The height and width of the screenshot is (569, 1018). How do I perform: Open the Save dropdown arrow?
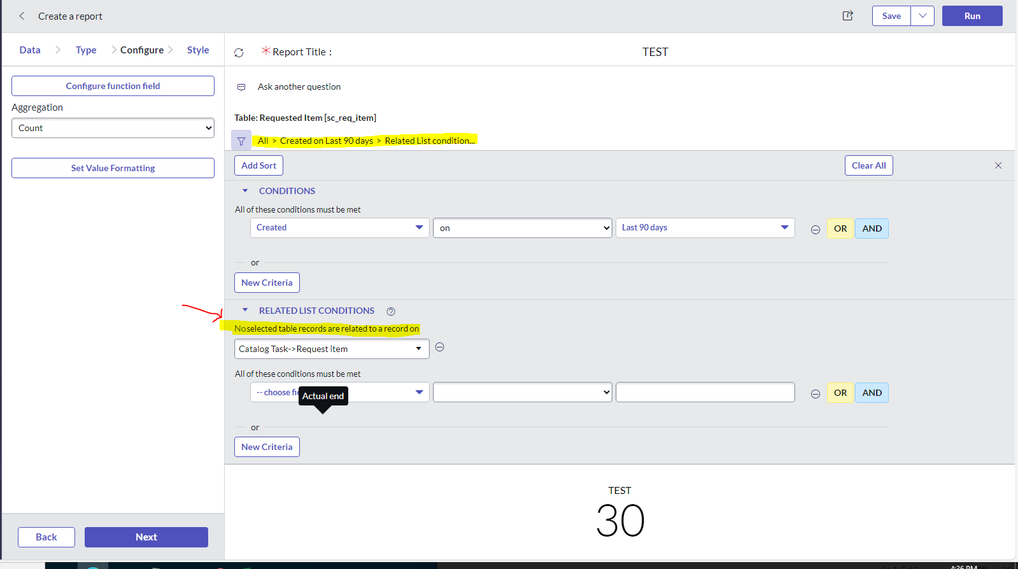click(x=923, y=16)
